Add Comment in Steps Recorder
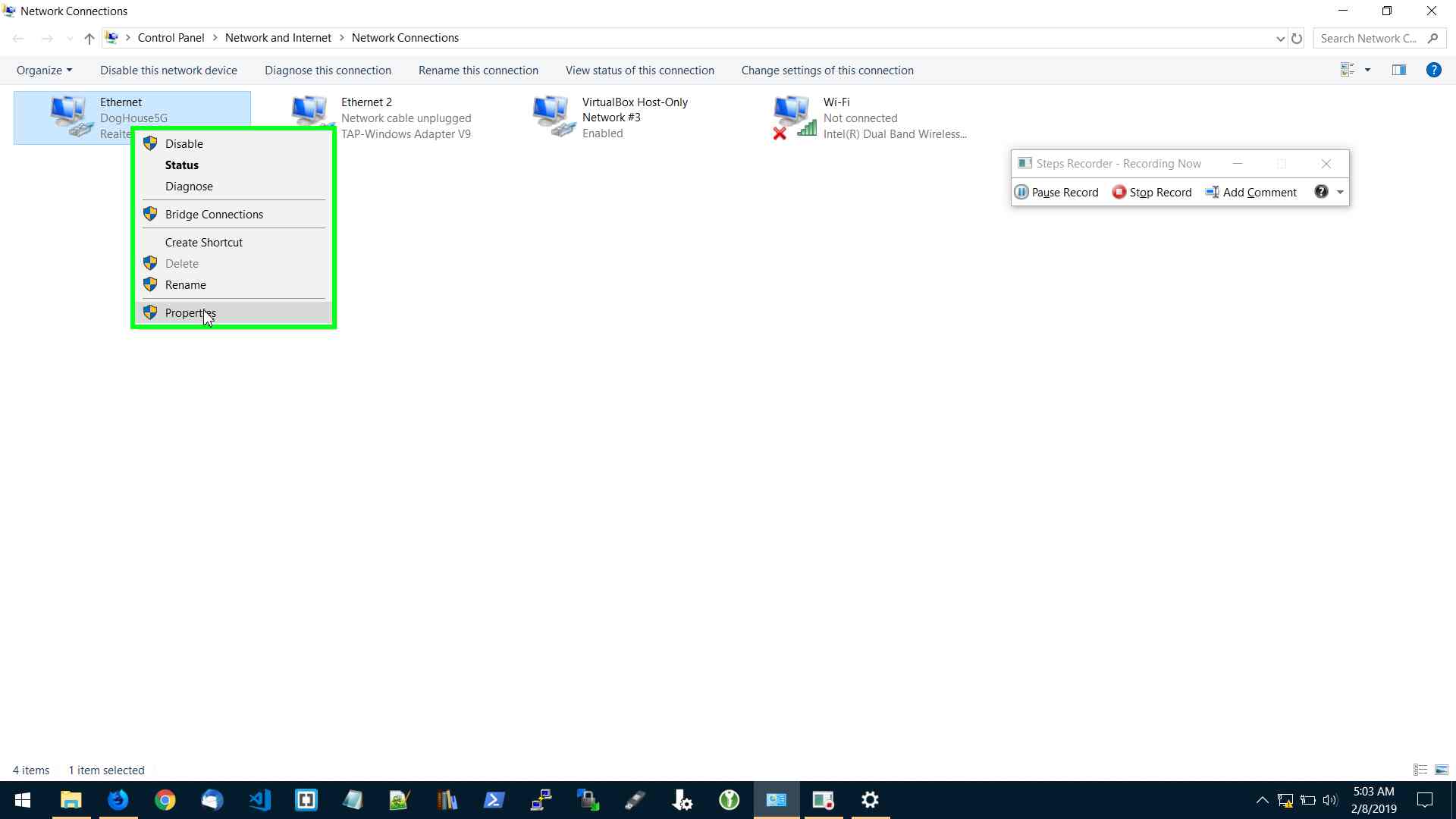The height and width of the screenshot is (819, 1456). pos(1250,193)
